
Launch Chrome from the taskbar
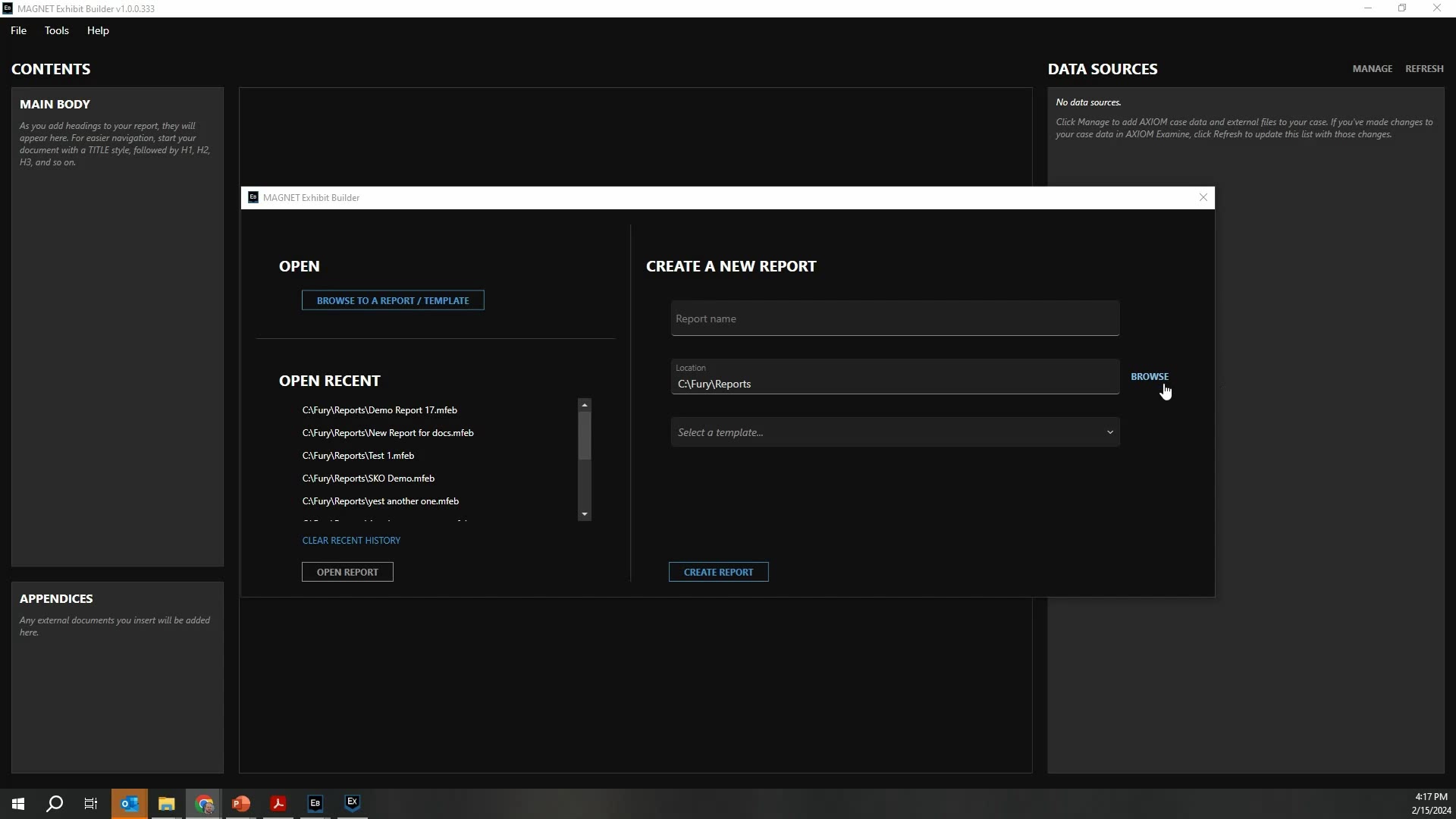coord(204,803)
